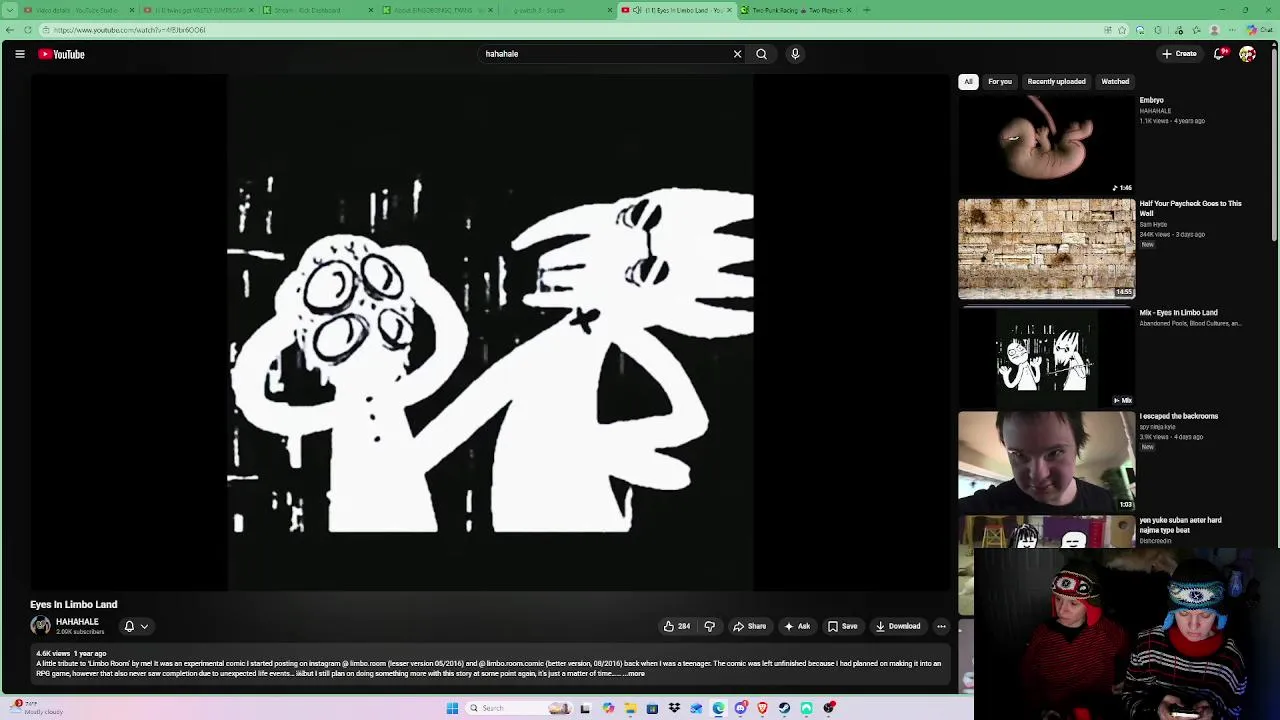Open the Task View taskbar icon
This screenshot has width=1280, height=720.
[585, 708]
